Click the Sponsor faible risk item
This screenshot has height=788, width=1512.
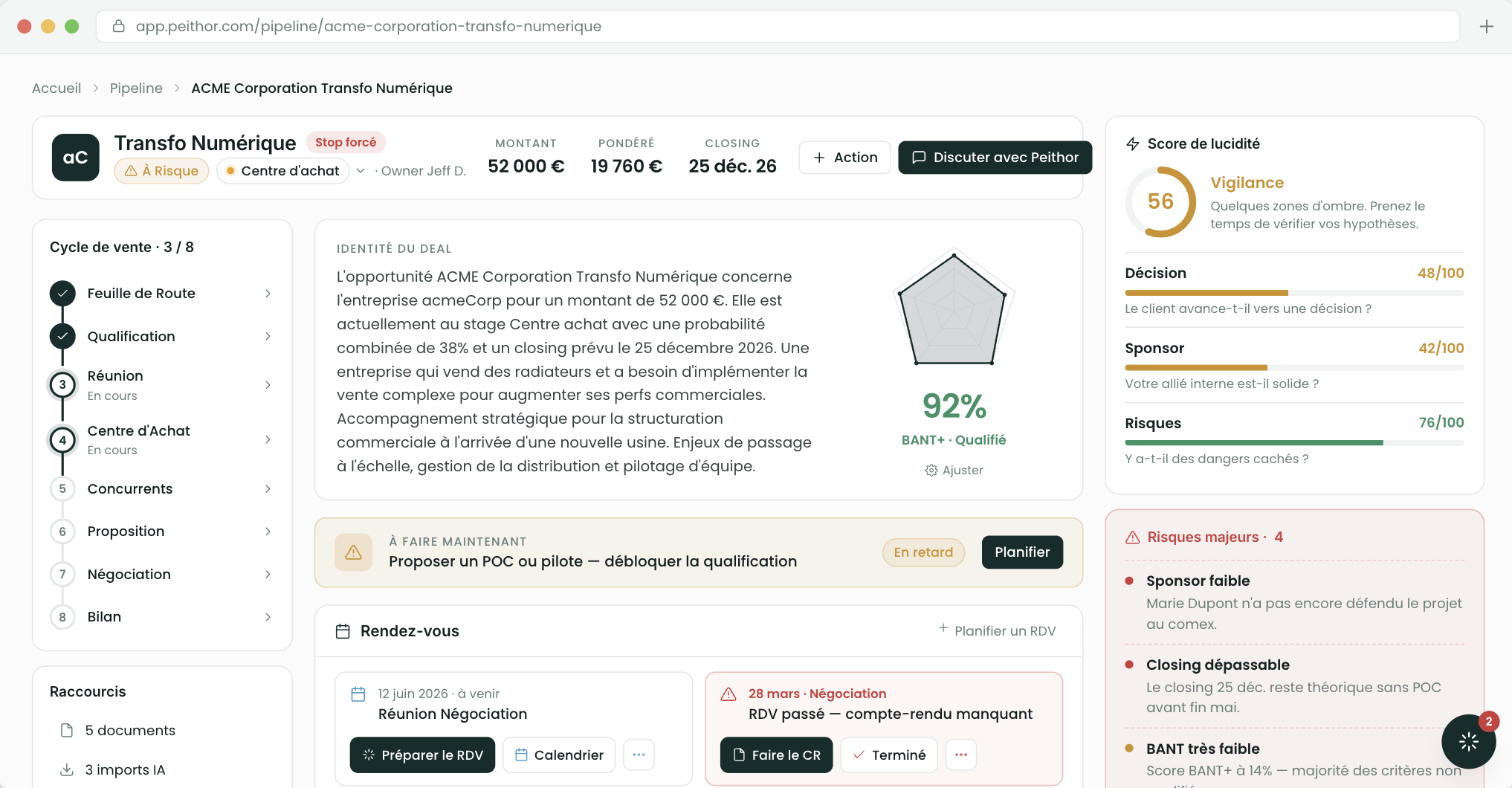pos(1294,602)
